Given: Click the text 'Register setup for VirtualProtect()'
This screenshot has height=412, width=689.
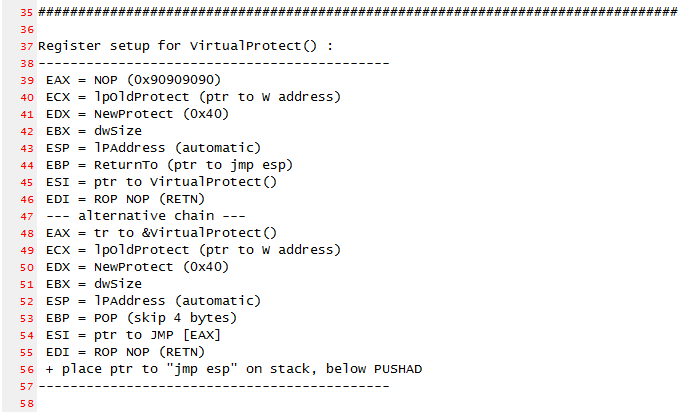Looking at the screenshot, I should (x=177, y=46).
